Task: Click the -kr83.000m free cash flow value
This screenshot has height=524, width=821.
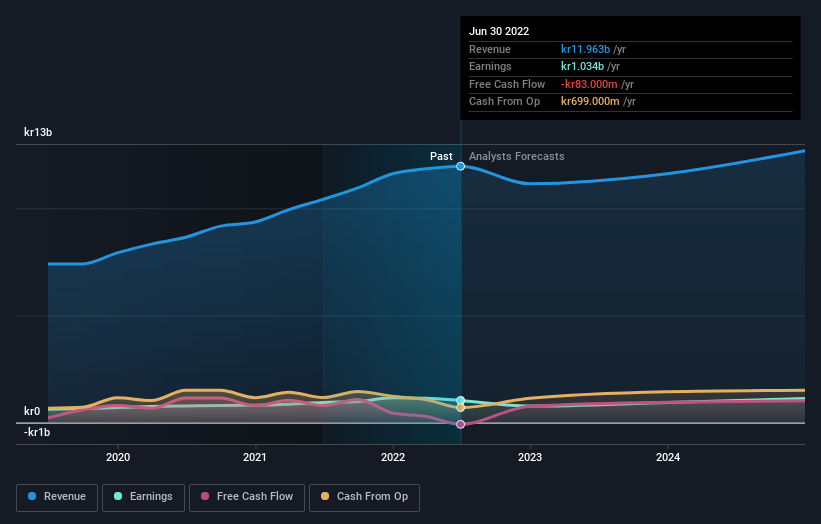Action: pos(589,84)
